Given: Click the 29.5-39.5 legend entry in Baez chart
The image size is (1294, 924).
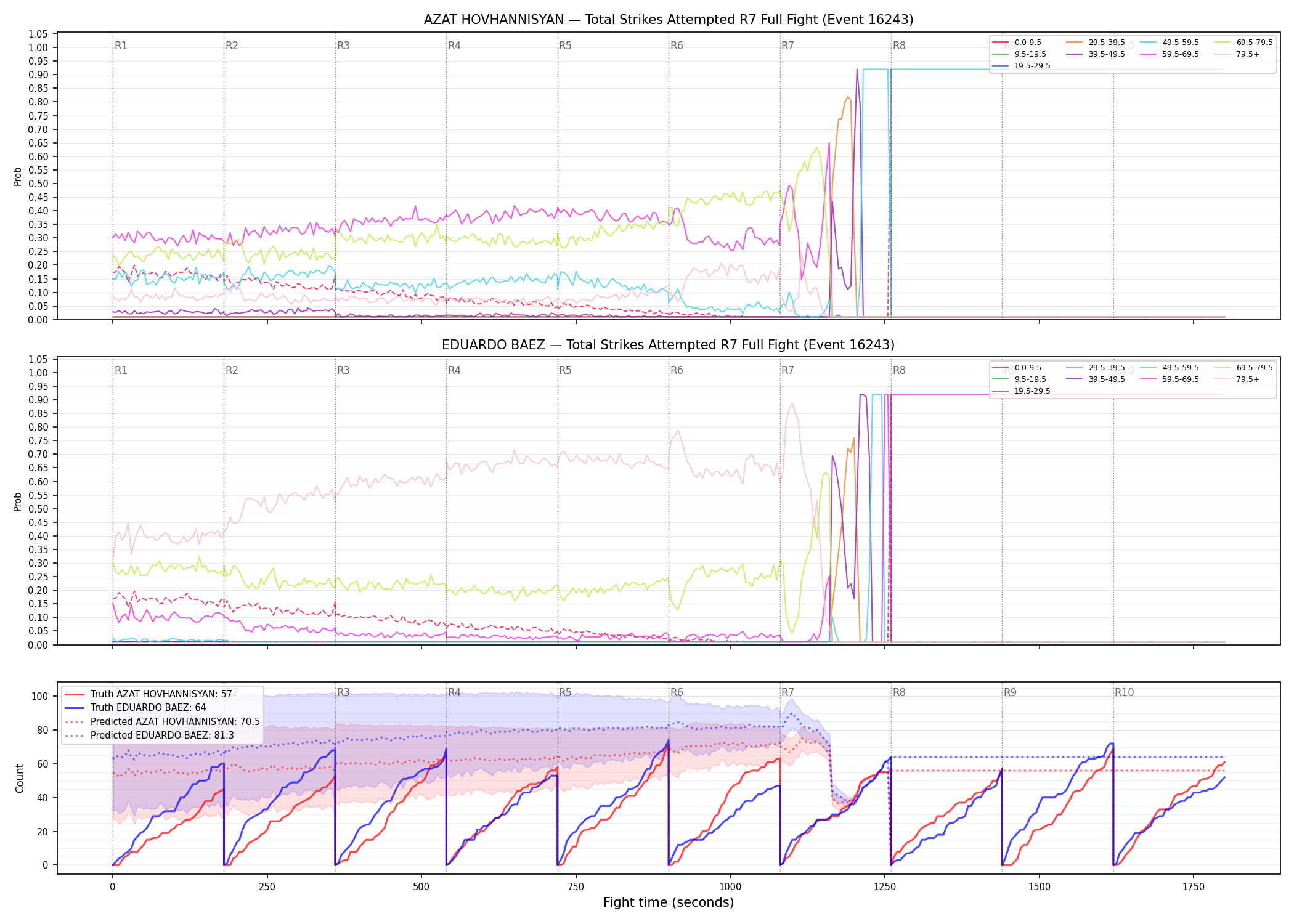Looking at the screenshot, I should point(1096,368).
